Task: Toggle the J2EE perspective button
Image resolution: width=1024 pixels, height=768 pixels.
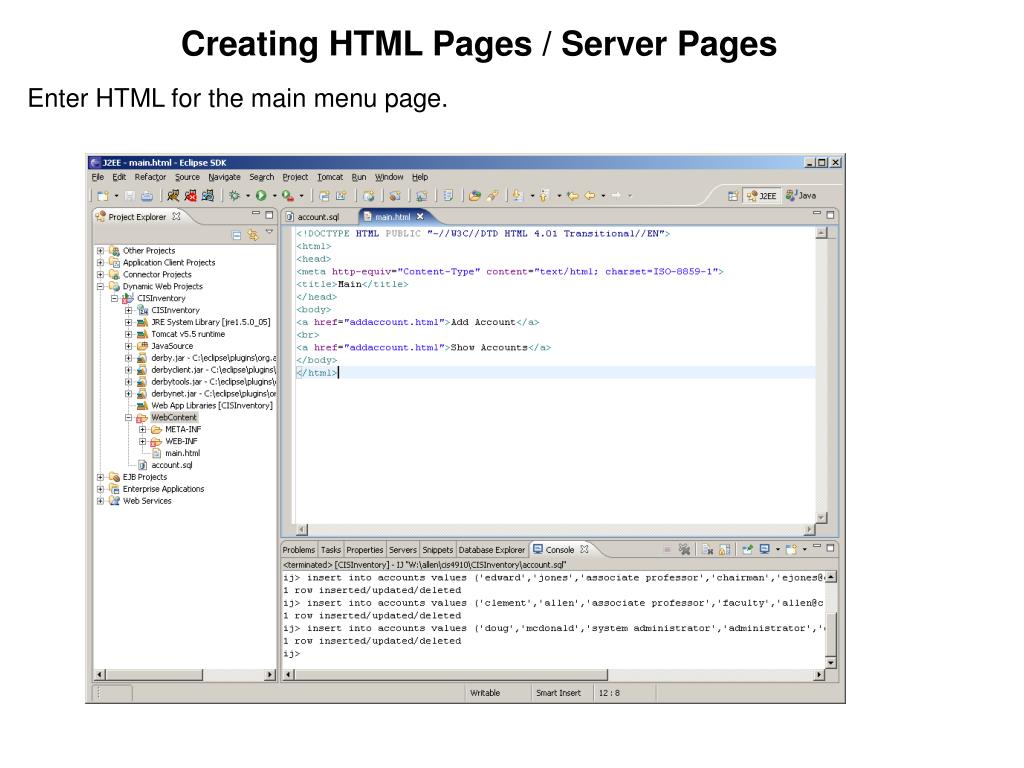Action: (762, 195)
